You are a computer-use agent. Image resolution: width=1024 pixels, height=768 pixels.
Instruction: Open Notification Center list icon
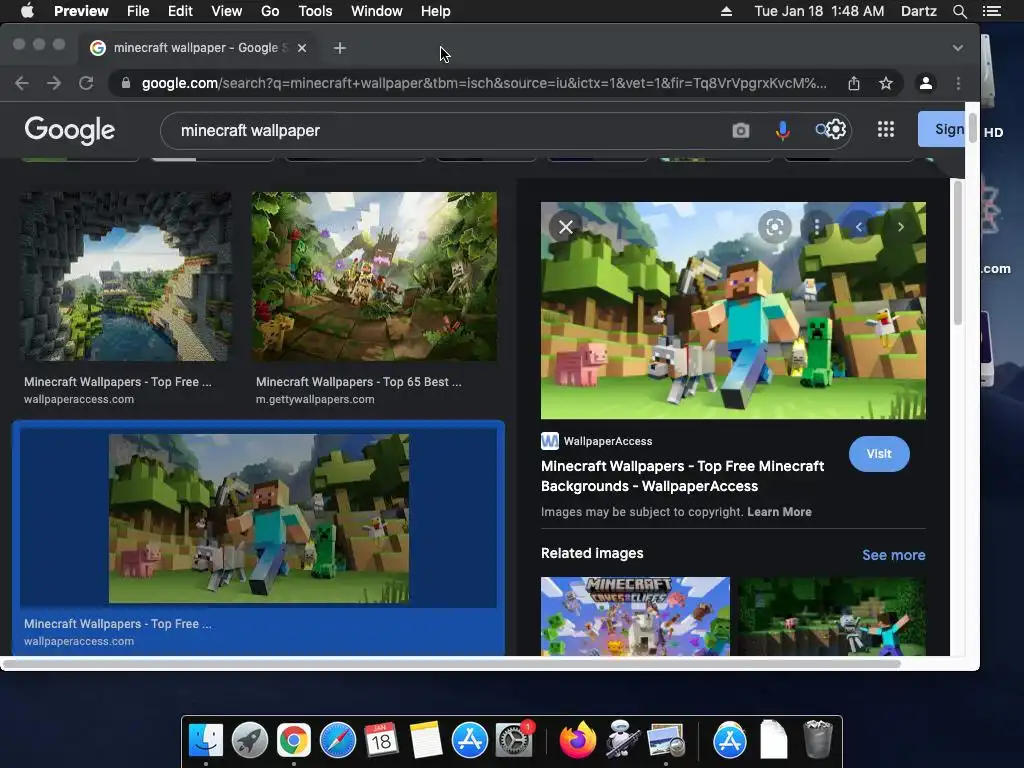tap(991, 11)
